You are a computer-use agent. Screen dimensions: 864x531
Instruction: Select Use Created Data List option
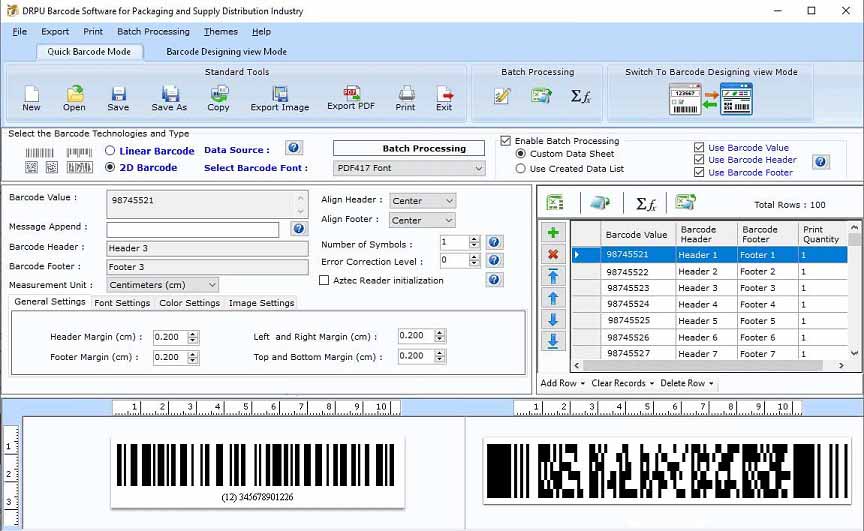(521, 169)
